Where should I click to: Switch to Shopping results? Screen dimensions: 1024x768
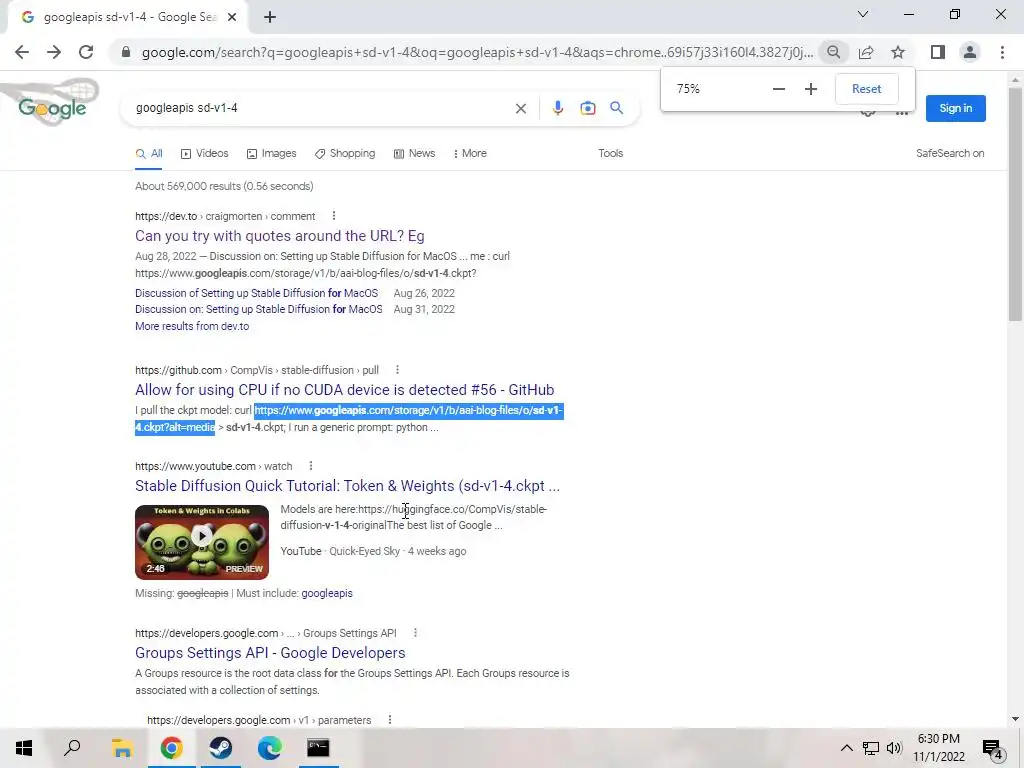[345, 153]
